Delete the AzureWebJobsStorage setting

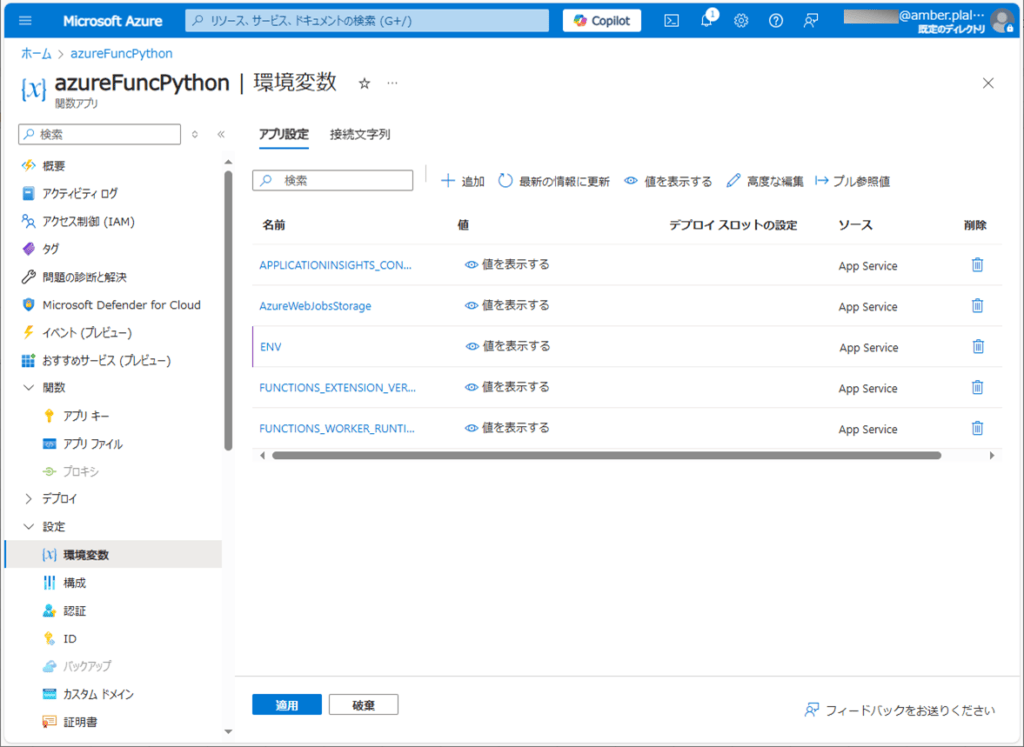(x=977, y=306)
